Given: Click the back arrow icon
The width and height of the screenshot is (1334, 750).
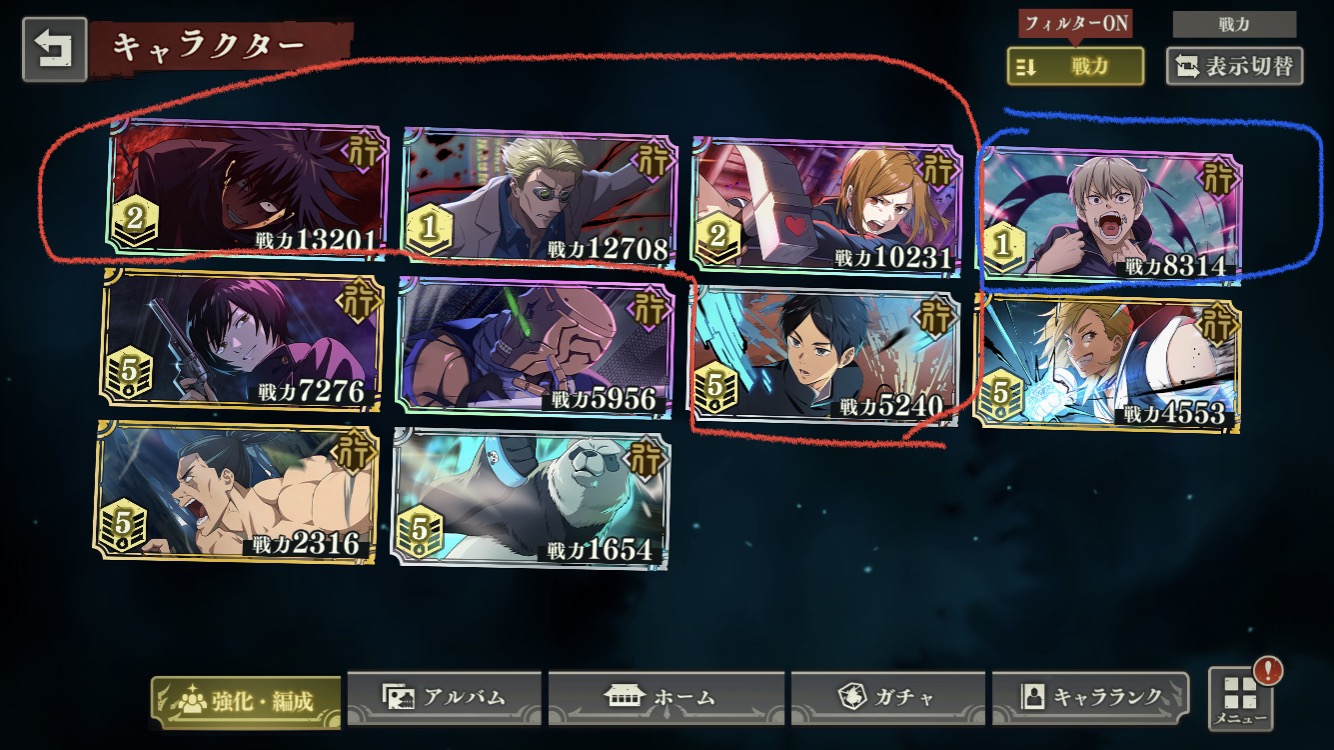Looking at the screenshot, I should (x=54, y=54).
